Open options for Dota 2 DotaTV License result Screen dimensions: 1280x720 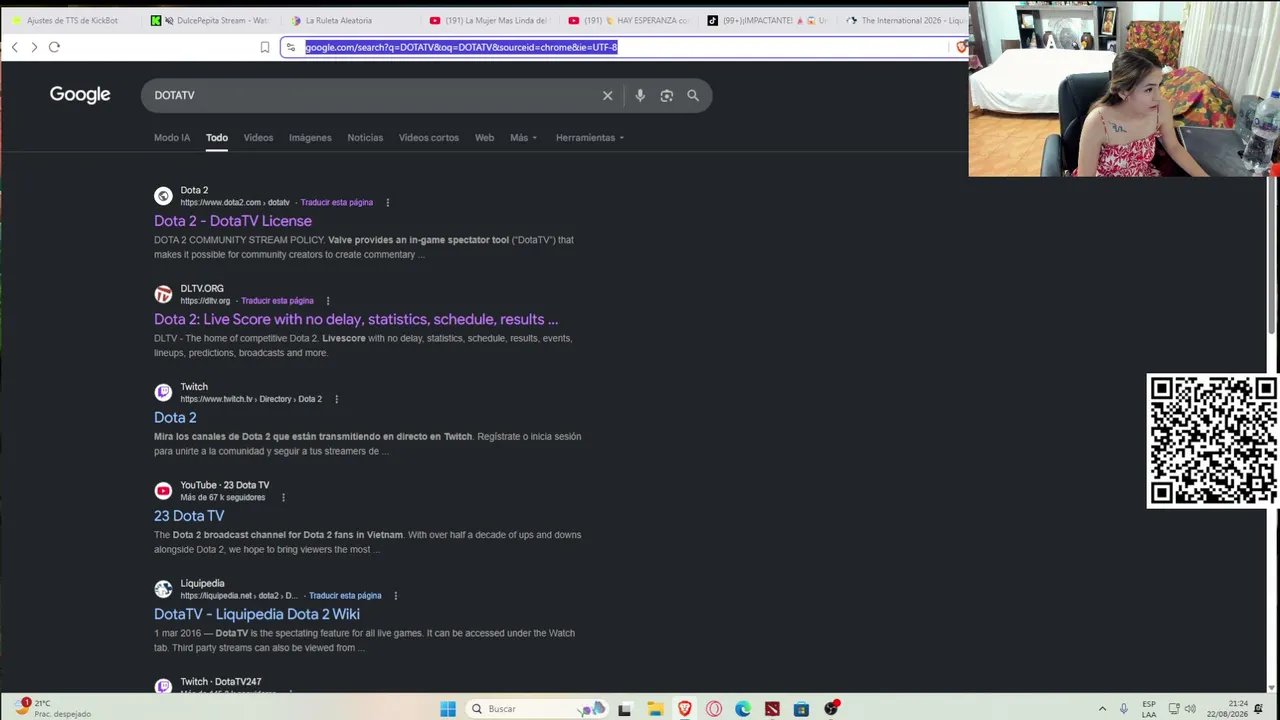[387, 203]
